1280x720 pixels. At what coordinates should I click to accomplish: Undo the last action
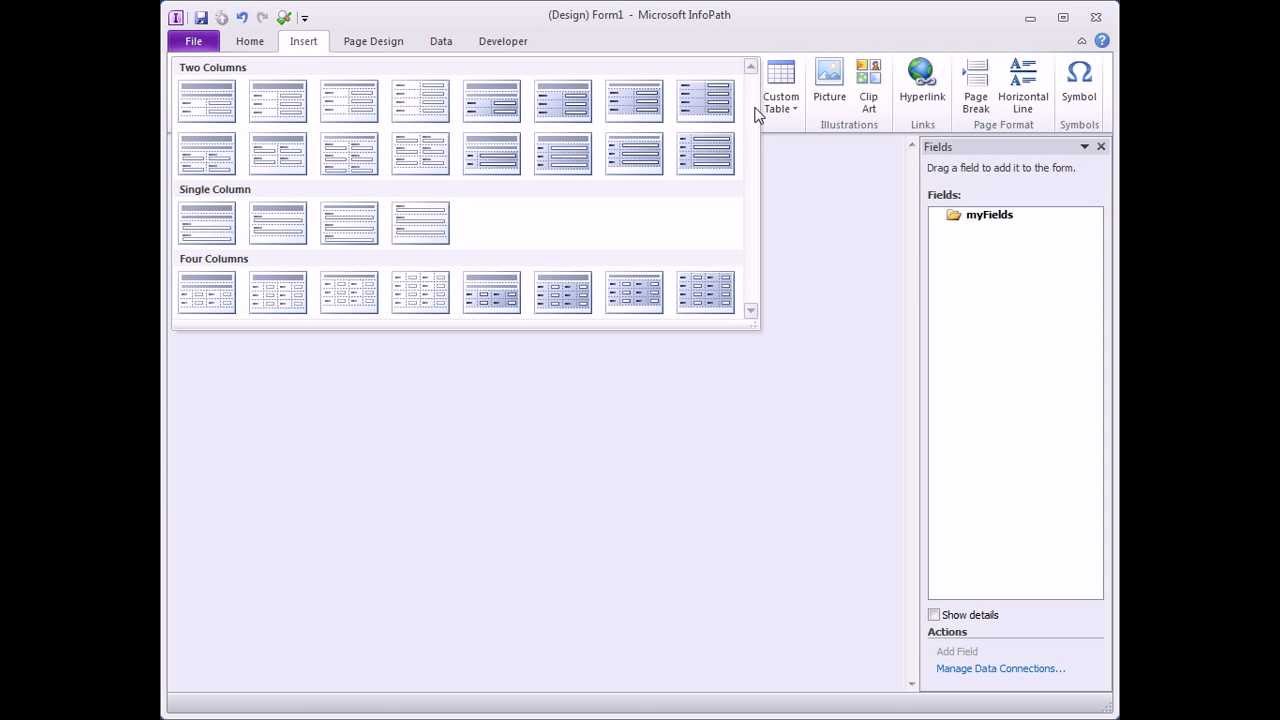coord(242,17)
